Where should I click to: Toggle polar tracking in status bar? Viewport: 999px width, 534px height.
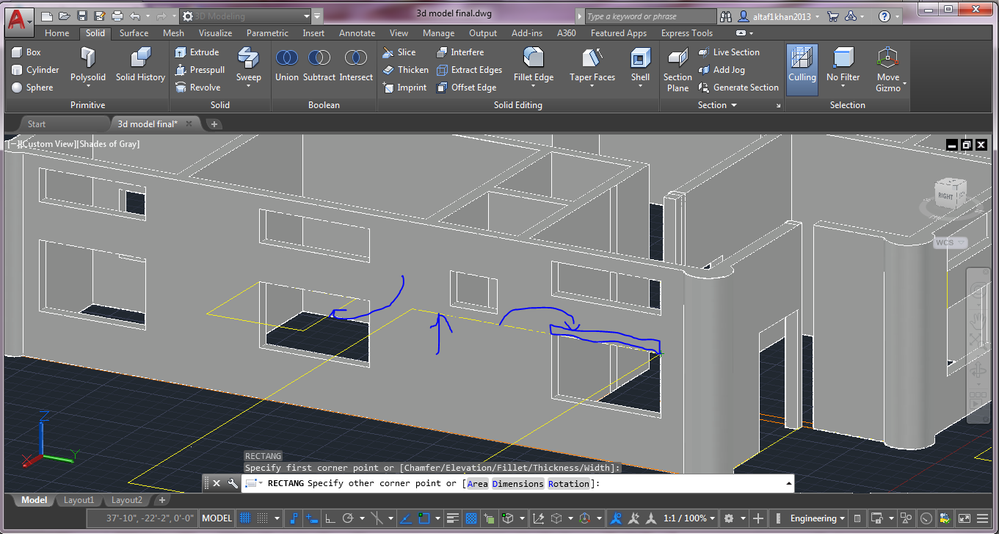coord(348,518)
